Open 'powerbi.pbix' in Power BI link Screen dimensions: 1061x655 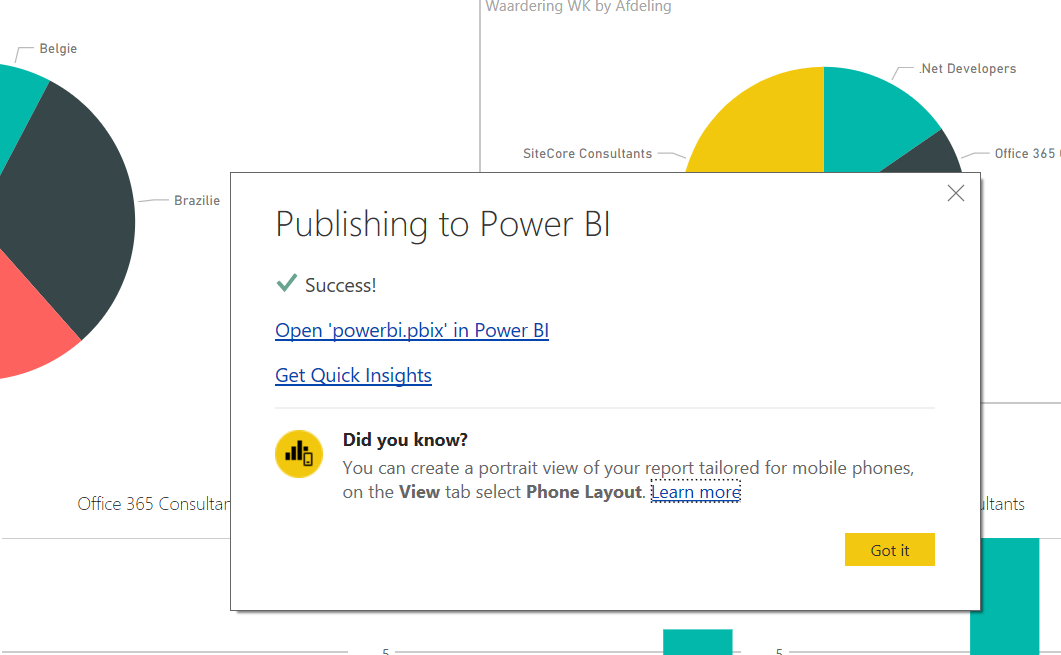(411, 330)
